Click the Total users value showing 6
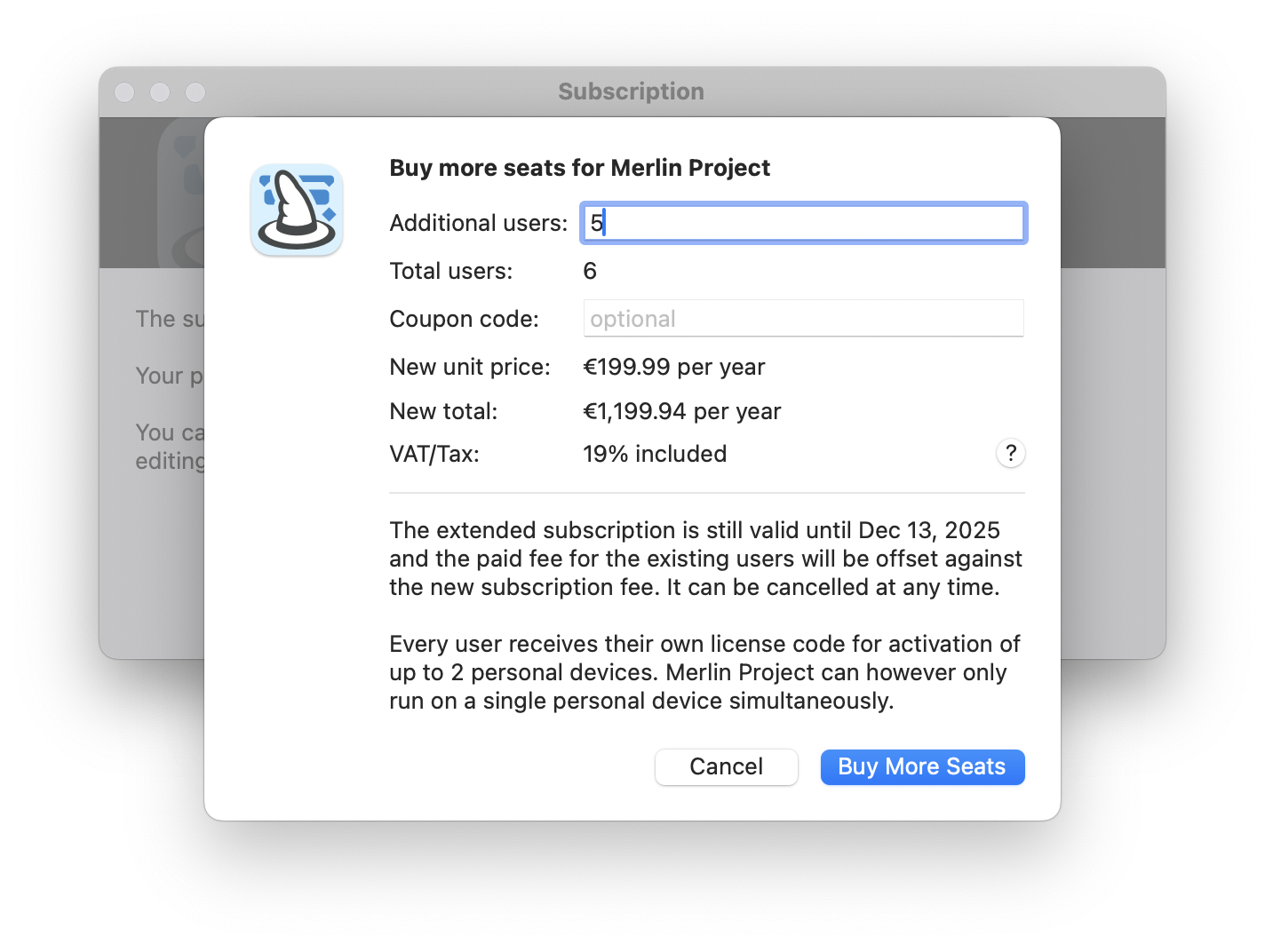Screen dimensions: 1265x952 [590, 271]
